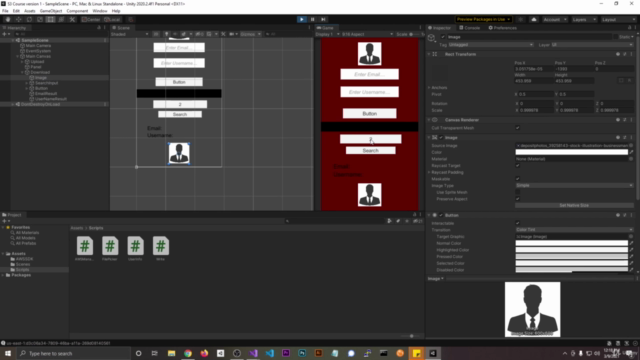Open the Tag Untagged dropdown
640x360 pixels.
[491, 45]
